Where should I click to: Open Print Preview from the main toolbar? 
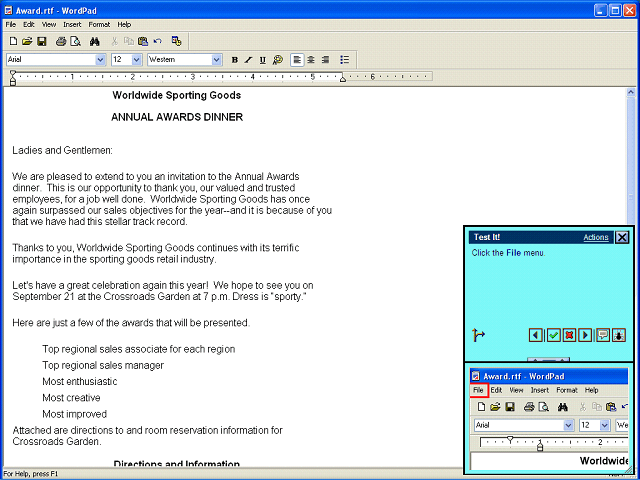click(76, 41)
